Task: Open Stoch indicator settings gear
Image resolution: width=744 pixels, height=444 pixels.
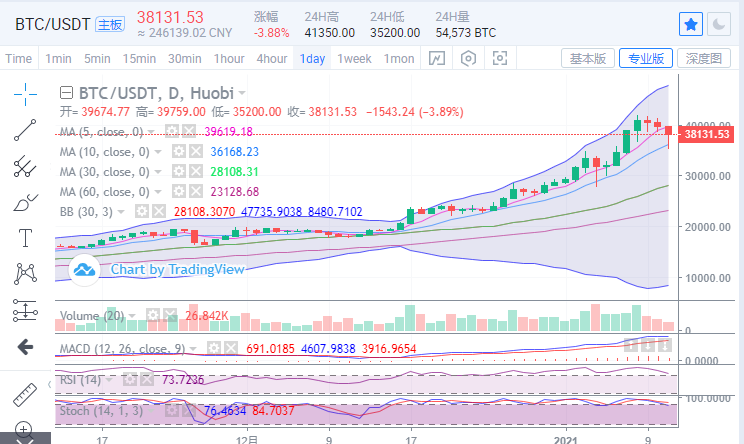Action: 172,411
